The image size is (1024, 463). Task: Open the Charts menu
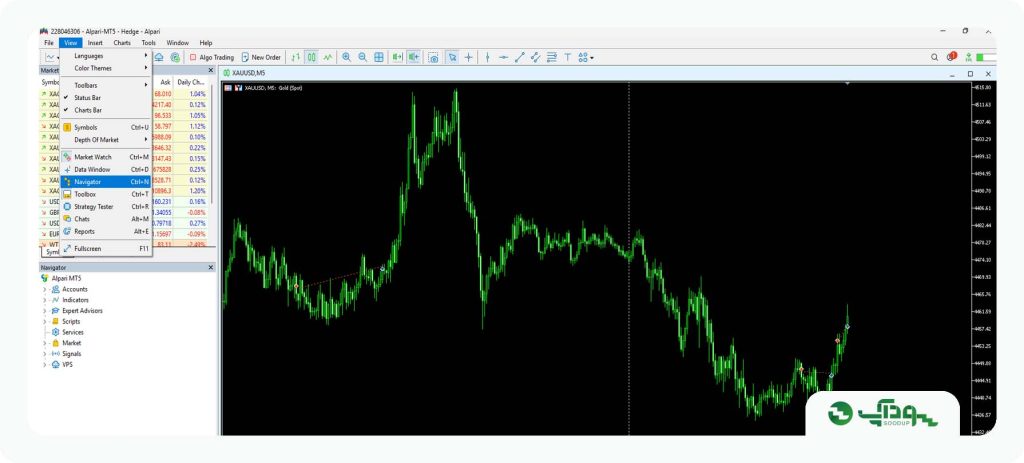(x=122, y=42)
